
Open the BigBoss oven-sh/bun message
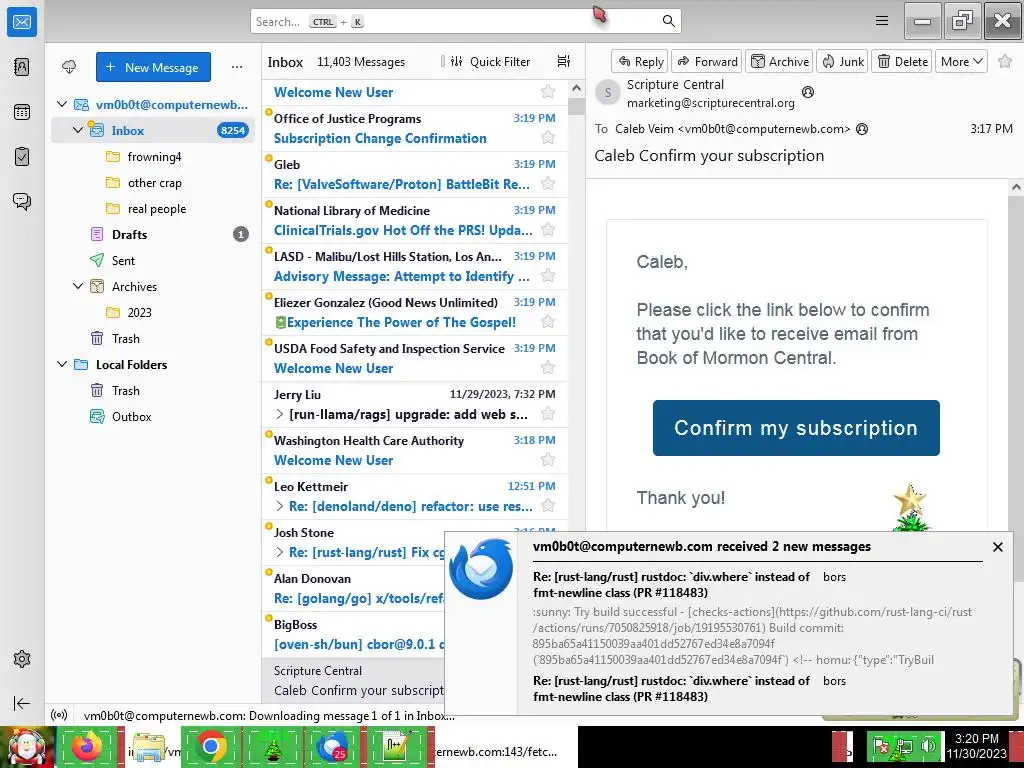353,635
